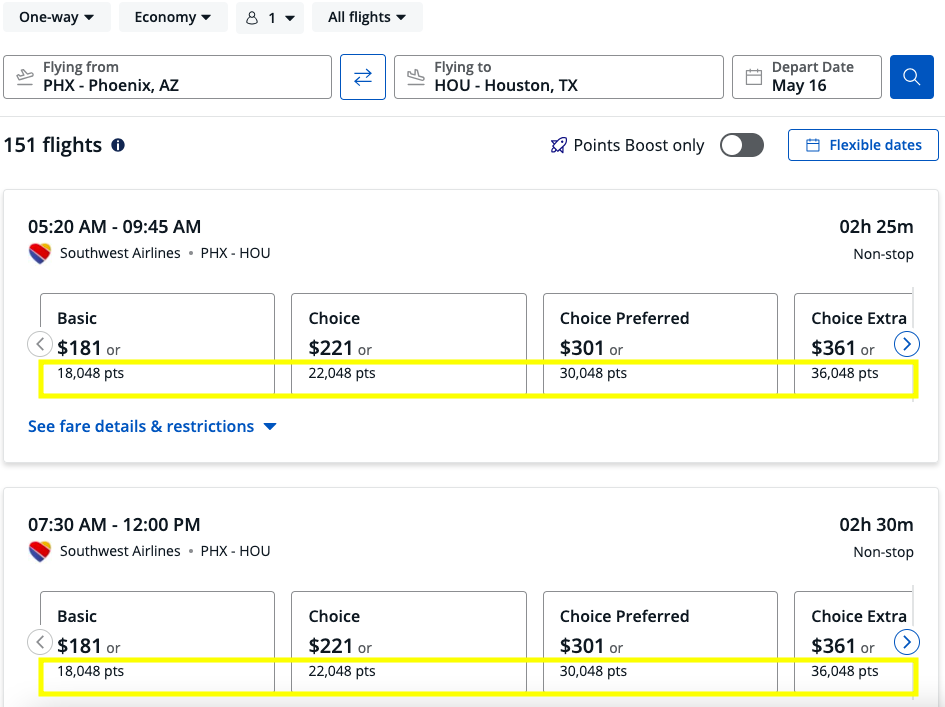Screen dimensions: 945x707
Task: Click the right arrow to view more fares
Action: click(906, 344)
